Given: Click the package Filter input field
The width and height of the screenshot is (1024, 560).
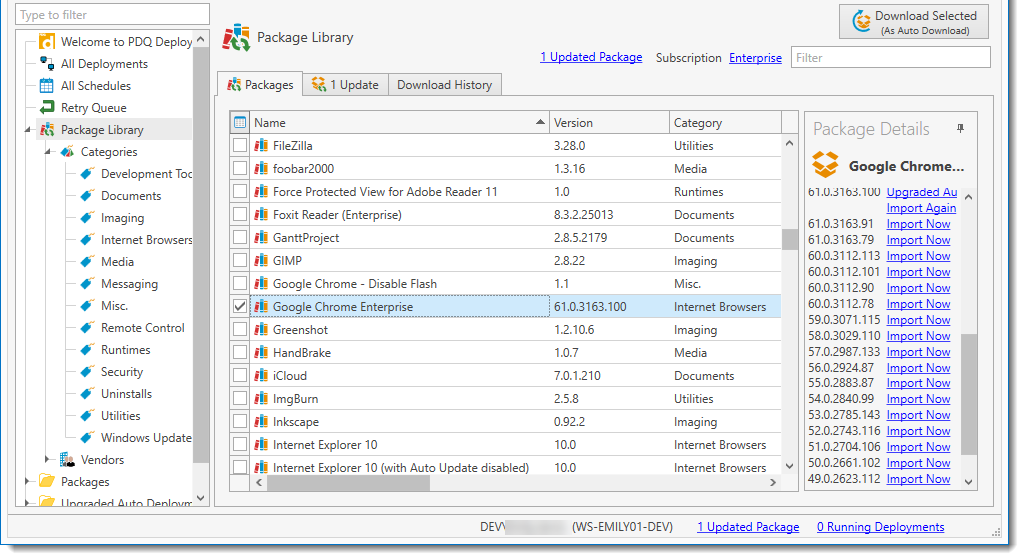Looking at the screenshot, I should (890, 58).
